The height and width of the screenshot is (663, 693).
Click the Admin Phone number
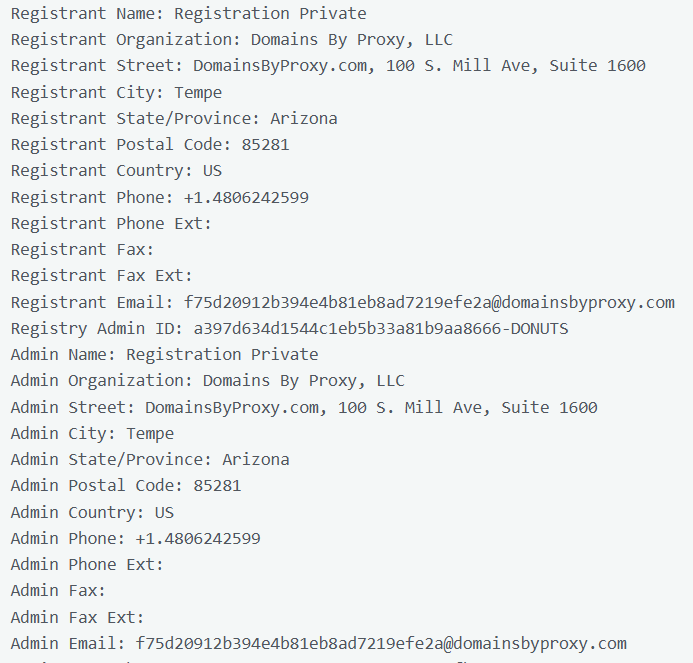(198, 538)
